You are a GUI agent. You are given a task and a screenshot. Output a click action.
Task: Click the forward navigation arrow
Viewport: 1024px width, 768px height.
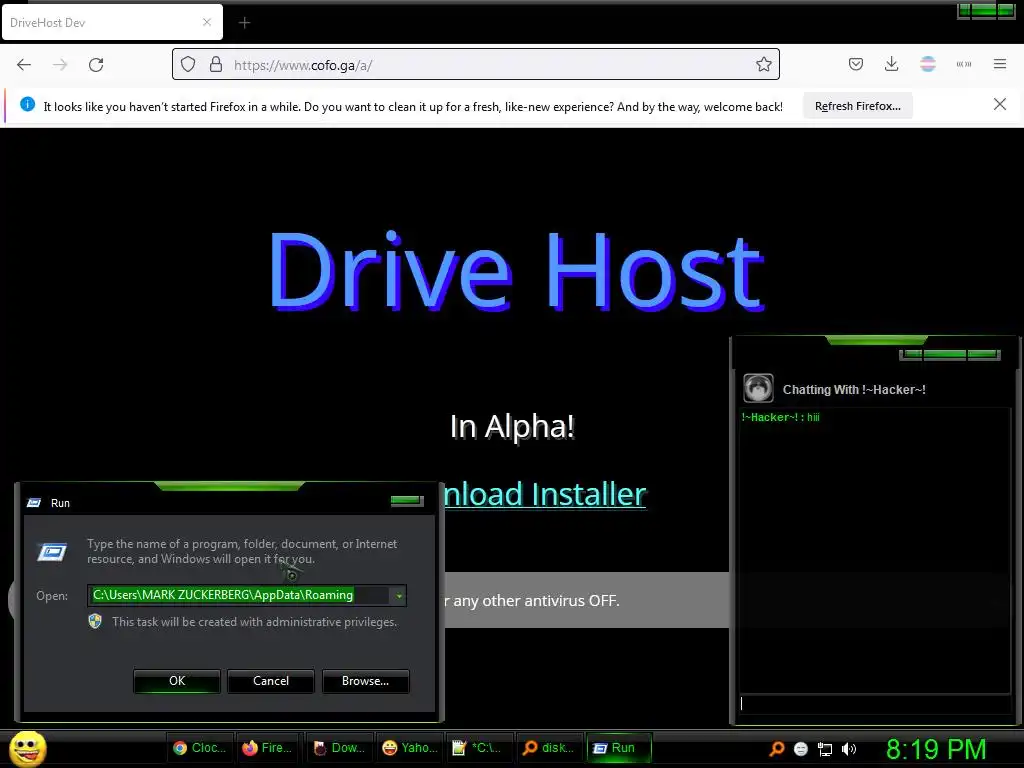click(x=60, y=65)
